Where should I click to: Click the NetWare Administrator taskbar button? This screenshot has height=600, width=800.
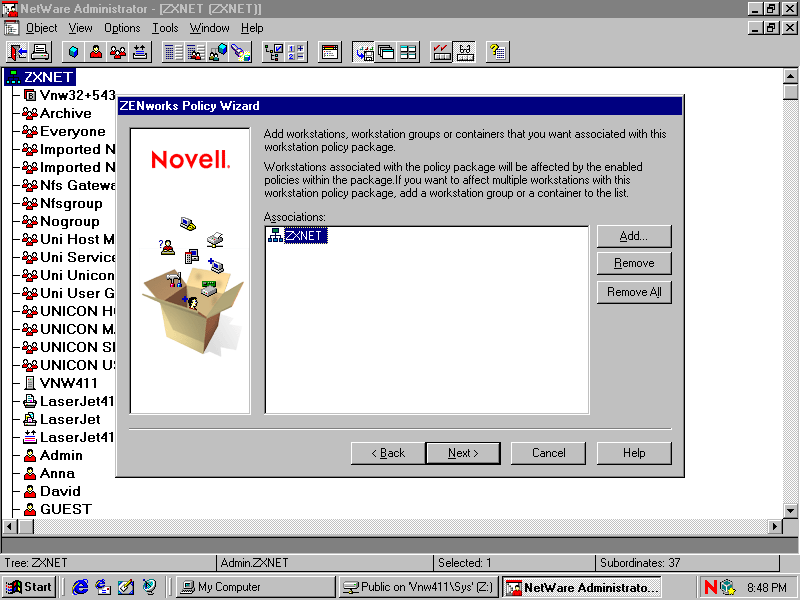coord(582,587)
